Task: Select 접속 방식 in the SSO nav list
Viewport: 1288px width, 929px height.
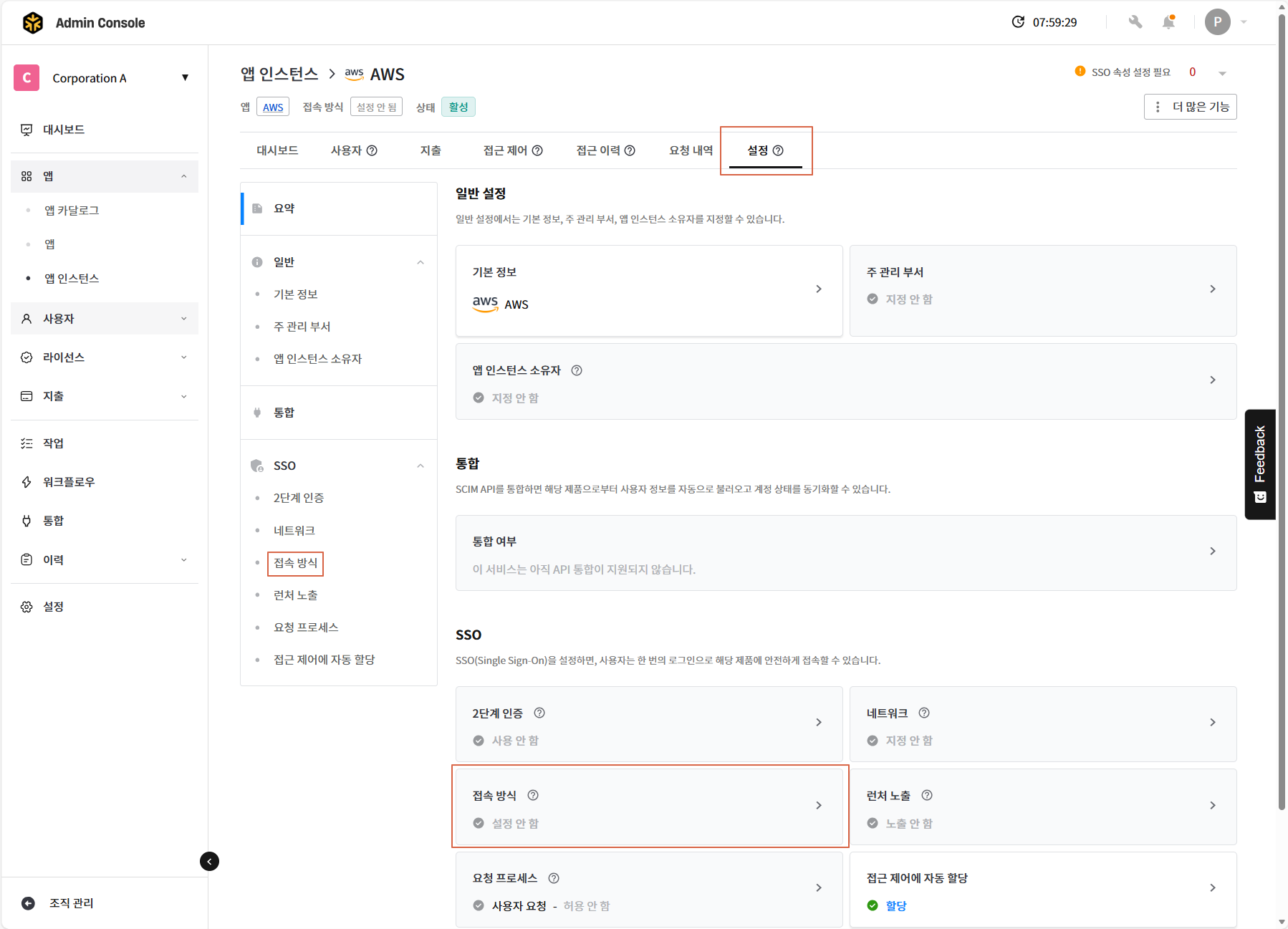Action: [x=295, y=563]
